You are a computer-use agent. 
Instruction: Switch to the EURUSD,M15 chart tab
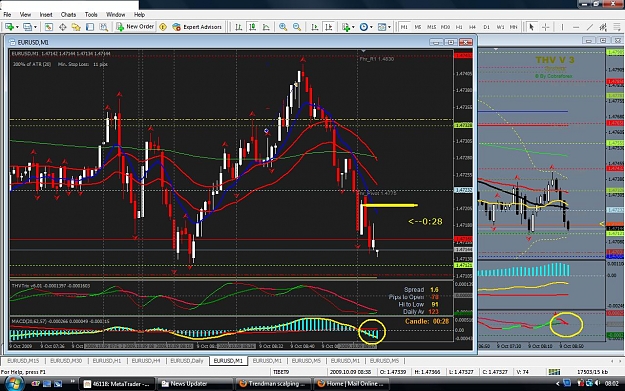point(23,361)
